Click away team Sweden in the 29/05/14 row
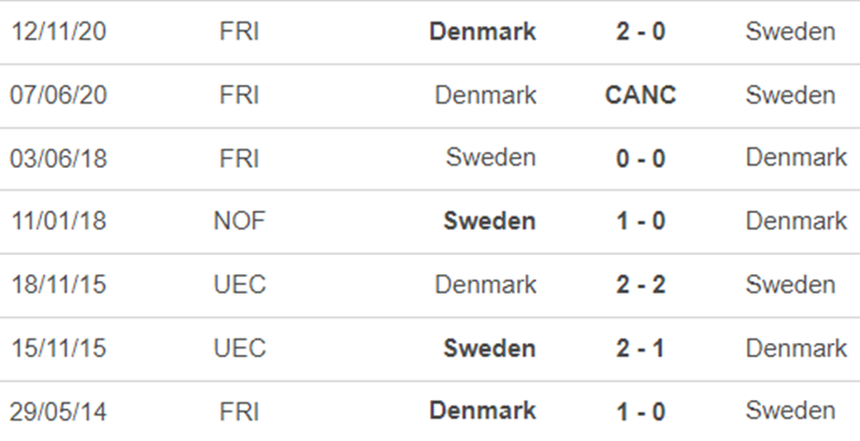Viewport: 860px width, 441px height. tap(790, 411)
